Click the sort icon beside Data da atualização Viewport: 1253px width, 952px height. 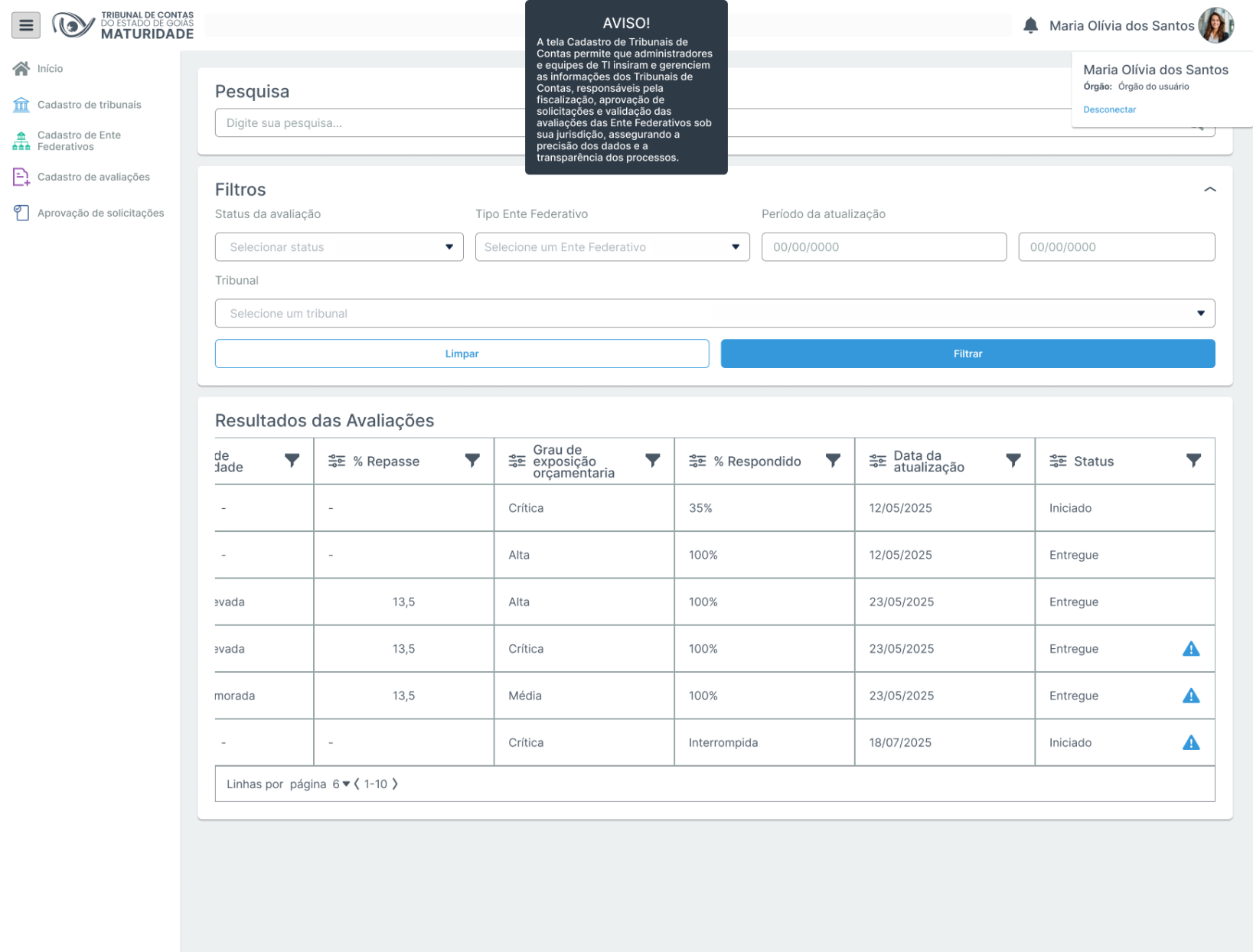pyautogui.click(x=877, y=461)
